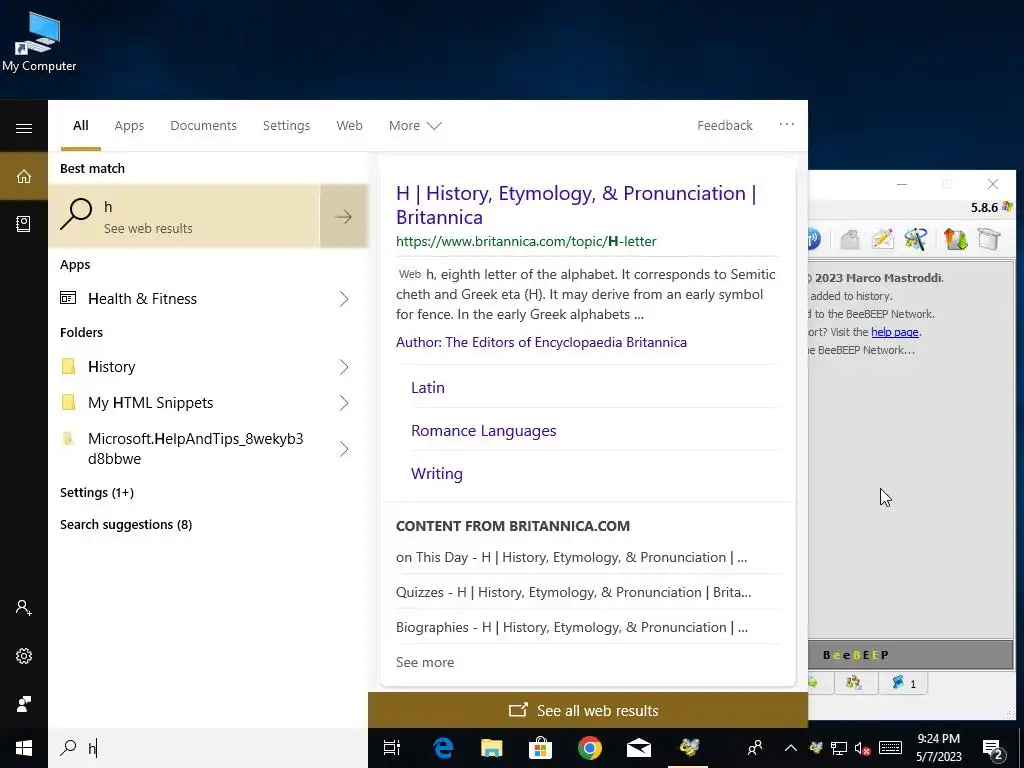The height and width of the screenshot is (768, 1024).
Task: Expand Settings (1+) results group
Action: pyautogui.click(x=97, y=492)
